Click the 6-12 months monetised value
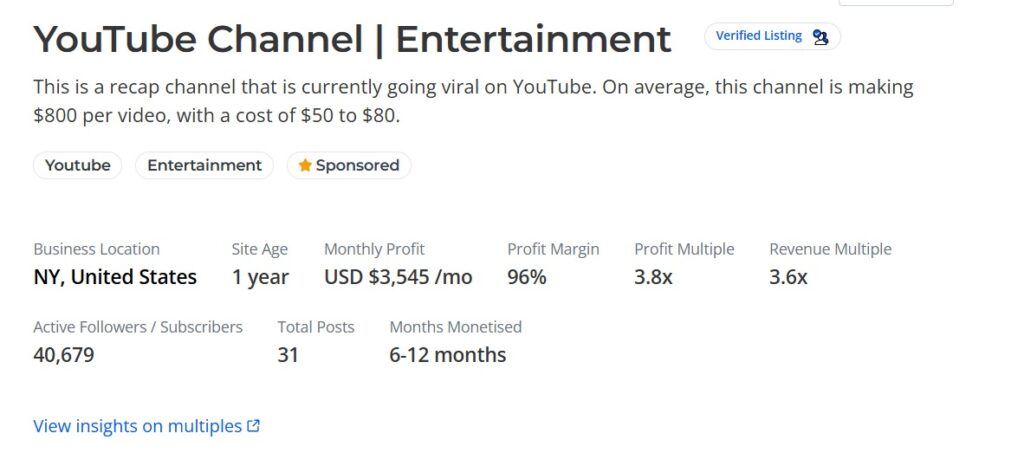The image size is (1024, 472). point(447,355)
